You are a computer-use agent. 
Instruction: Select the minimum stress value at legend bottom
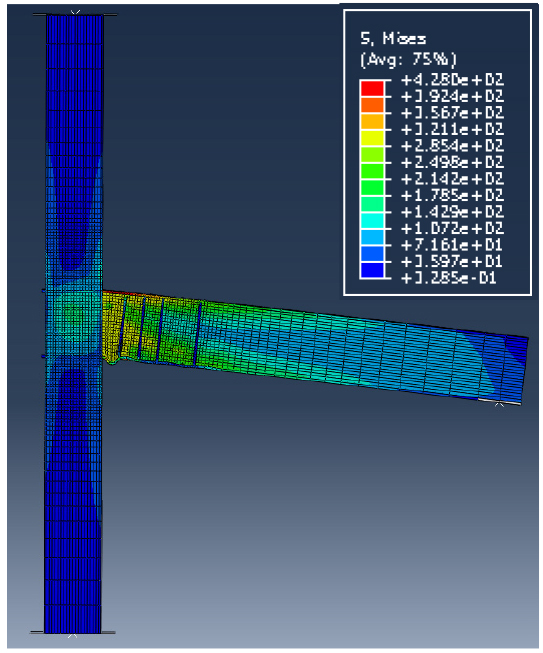pyautogui.click(x=448, y=278)
